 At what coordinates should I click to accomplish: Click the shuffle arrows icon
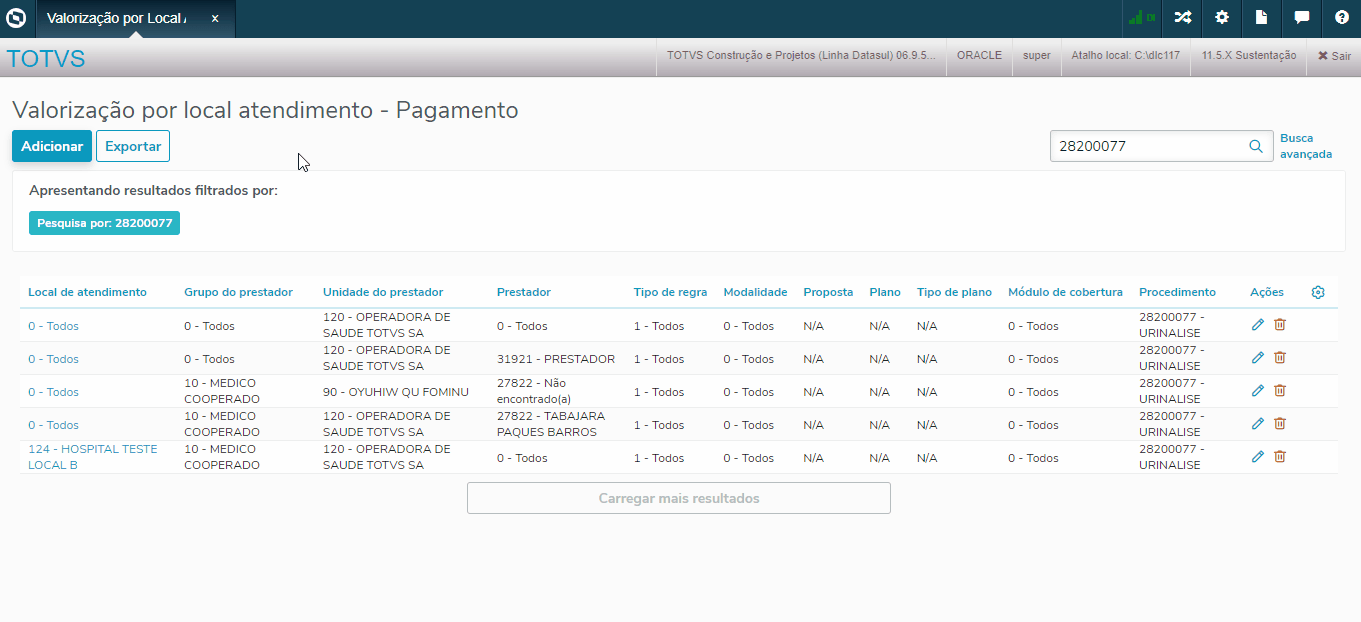tap(1182, 18)
